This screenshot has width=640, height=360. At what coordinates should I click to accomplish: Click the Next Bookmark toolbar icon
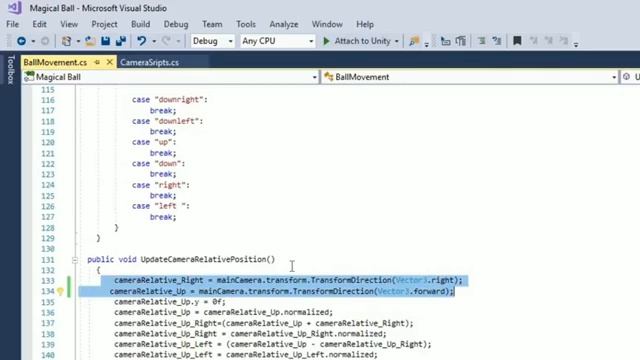coord(549,41)
